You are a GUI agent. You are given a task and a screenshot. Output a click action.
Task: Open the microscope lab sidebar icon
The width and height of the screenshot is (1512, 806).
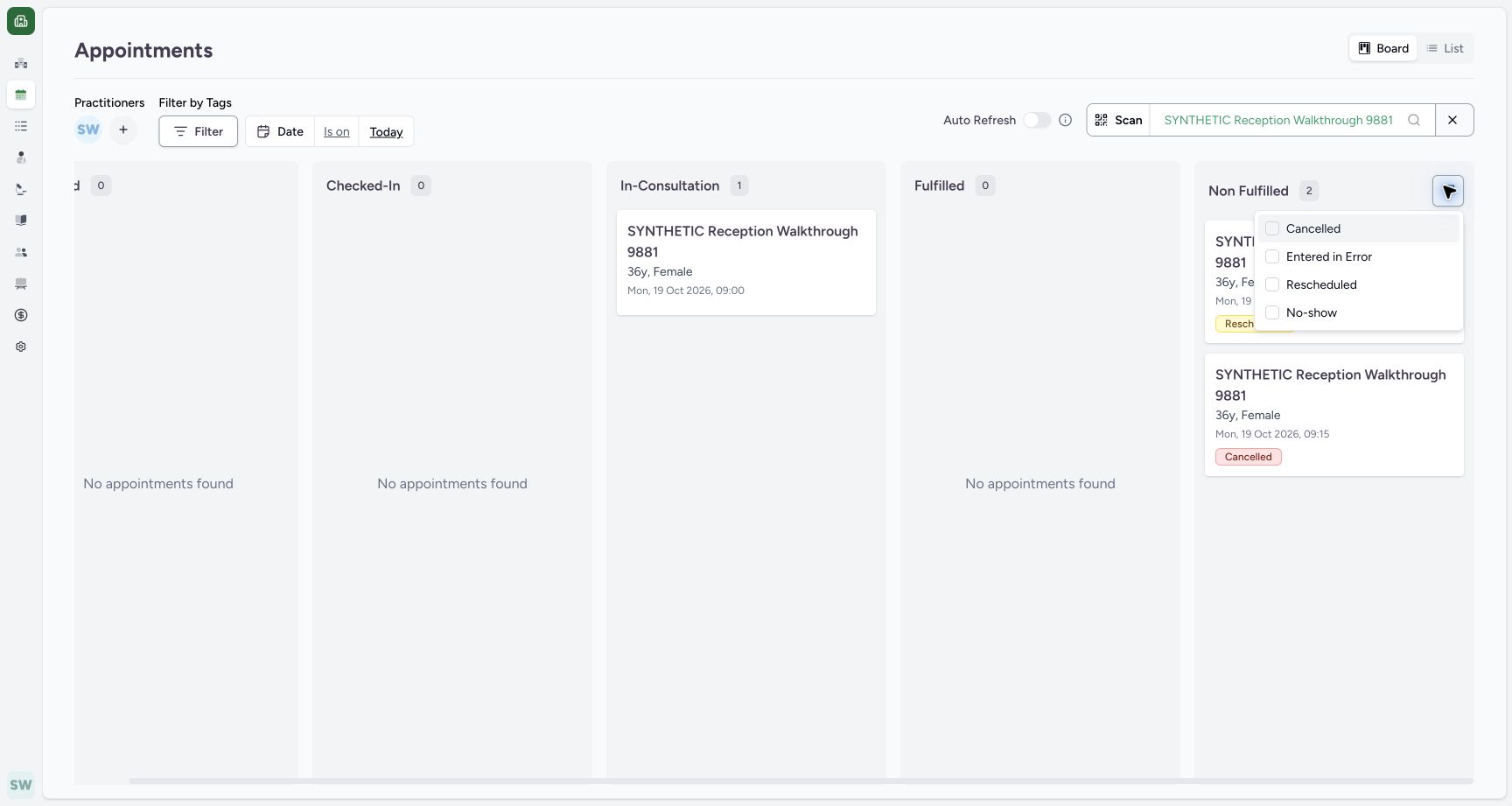21,189
